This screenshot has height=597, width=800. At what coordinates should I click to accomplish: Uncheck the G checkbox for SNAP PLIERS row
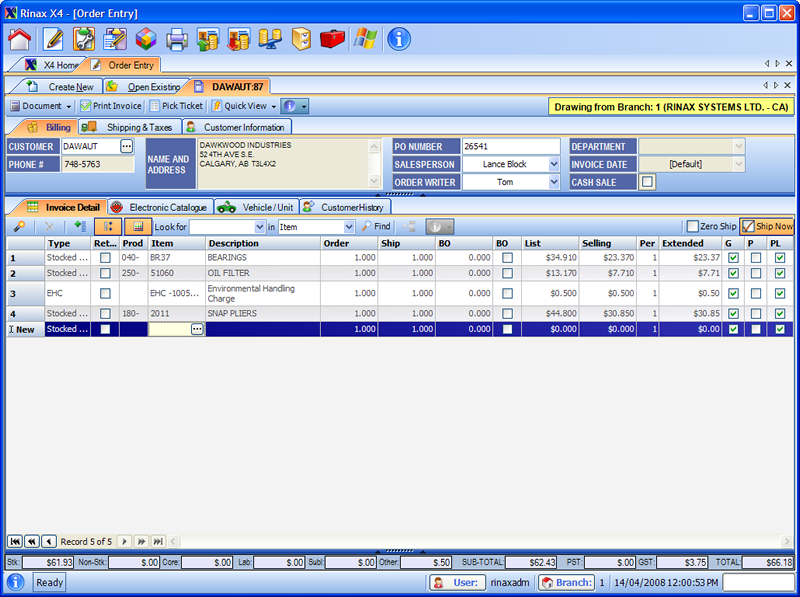[x=733, y=313]
